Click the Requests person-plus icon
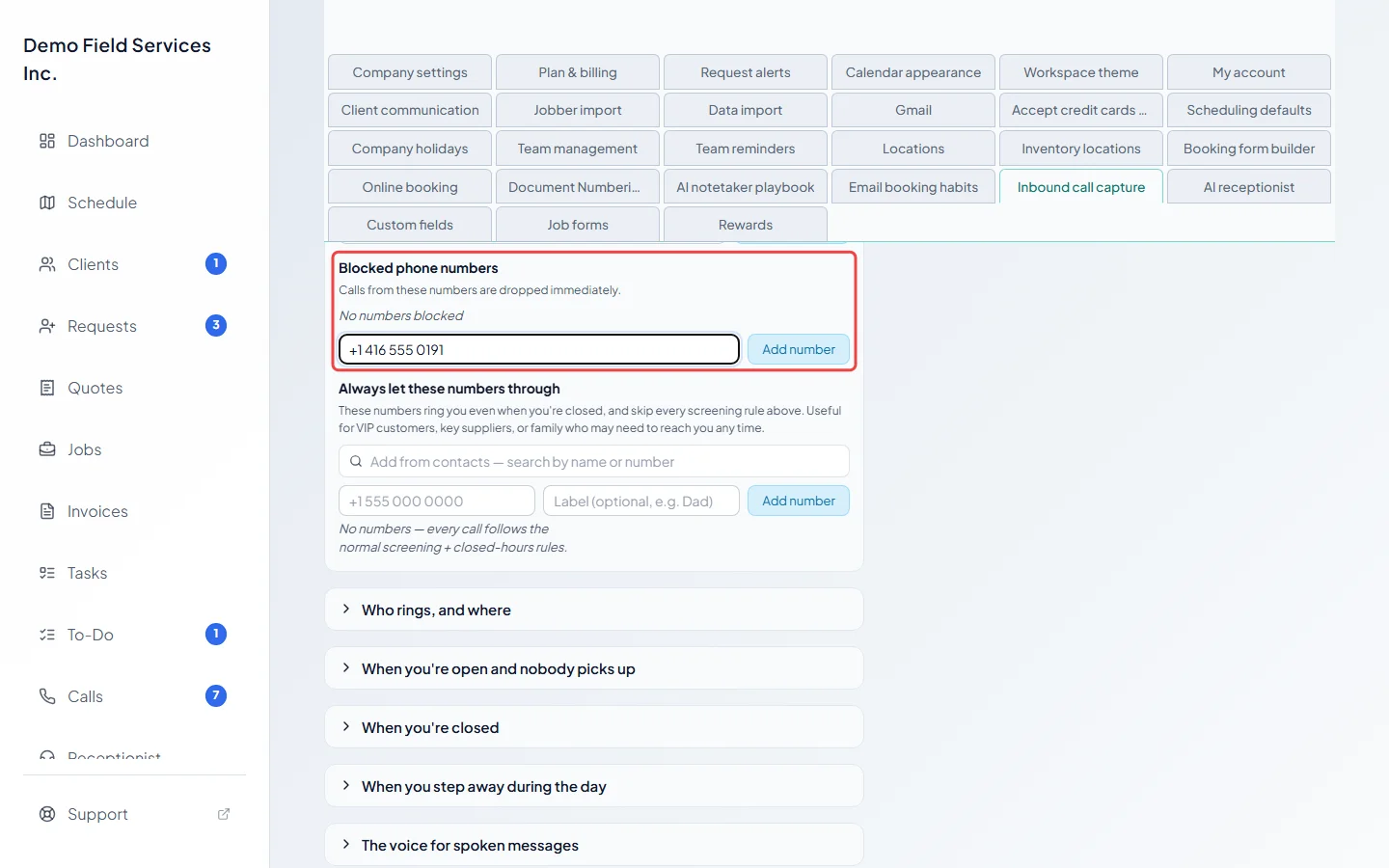 (47, 326)
